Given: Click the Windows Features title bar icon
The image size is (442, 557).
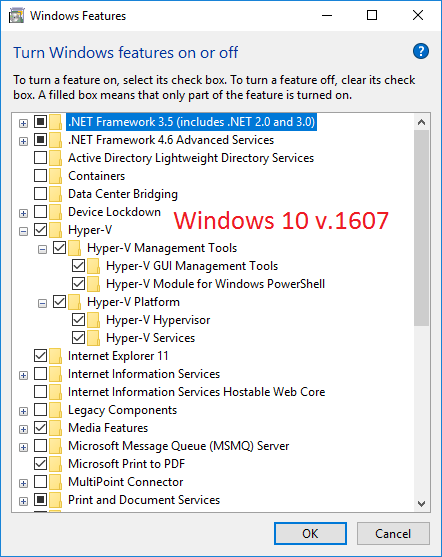Looking at the screenshot, I should click(16, 16).
